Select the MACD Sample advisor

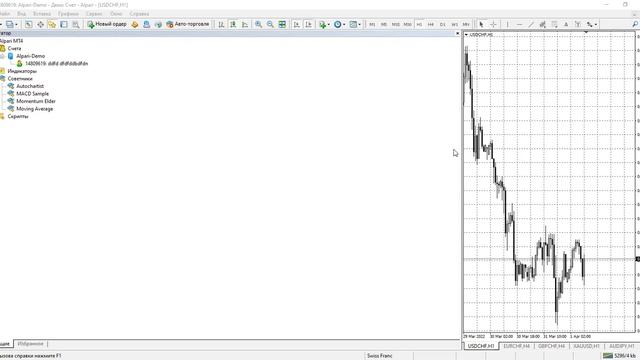32,94
